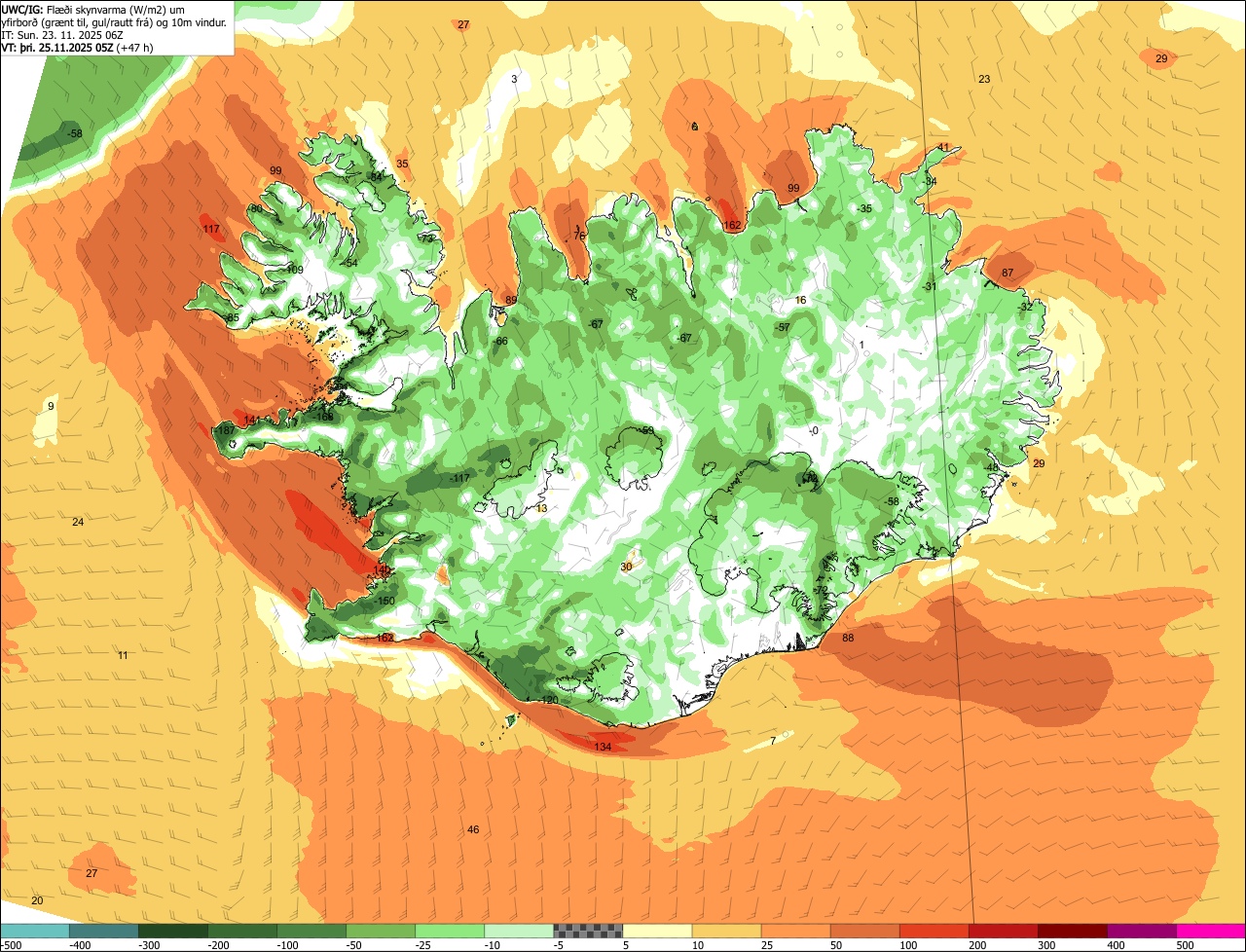Click the value 41 on the map
1246x952 pixels.
click(943, 147)
